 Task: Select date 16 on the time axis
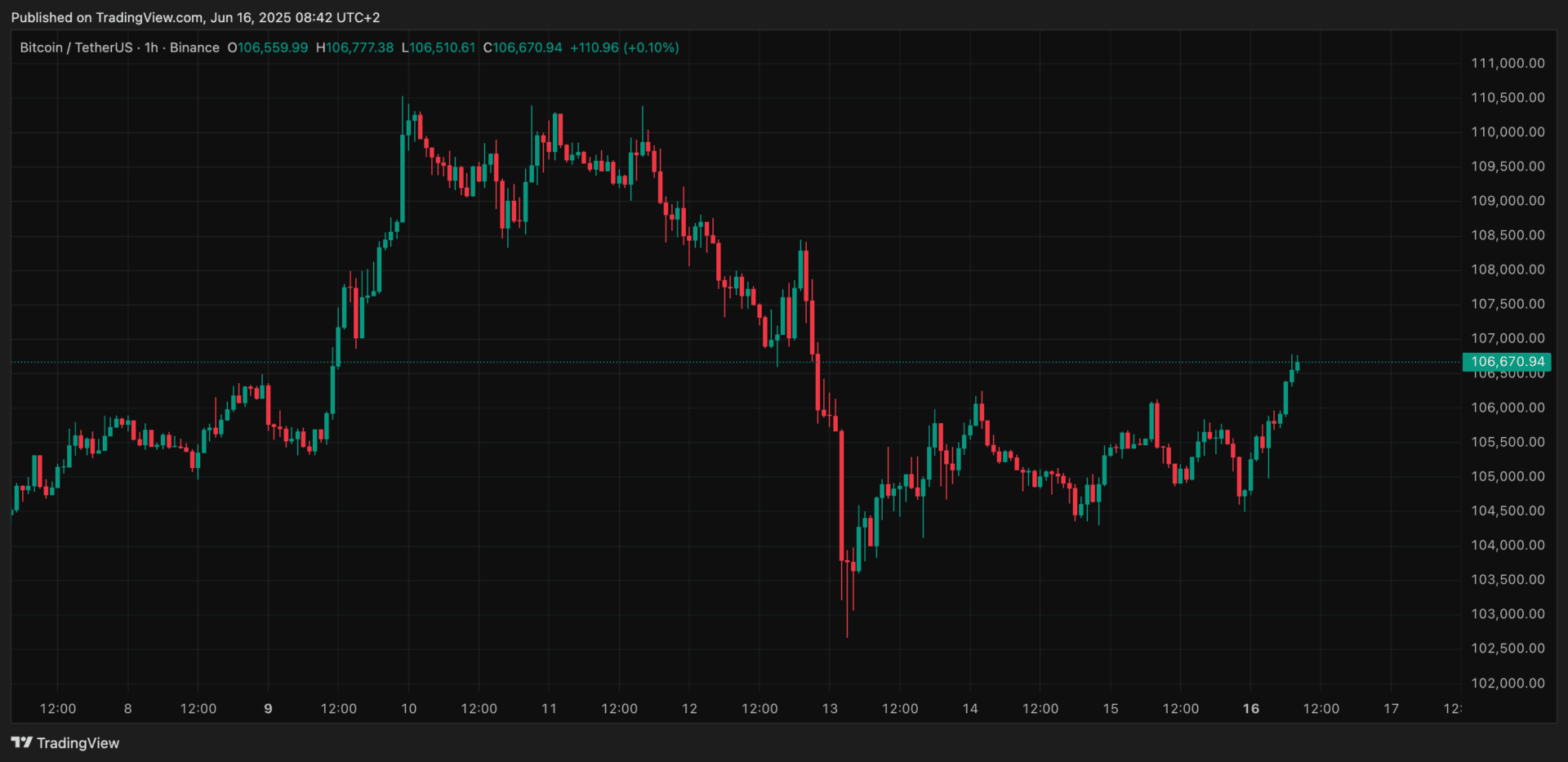(x=1250, y=708)
